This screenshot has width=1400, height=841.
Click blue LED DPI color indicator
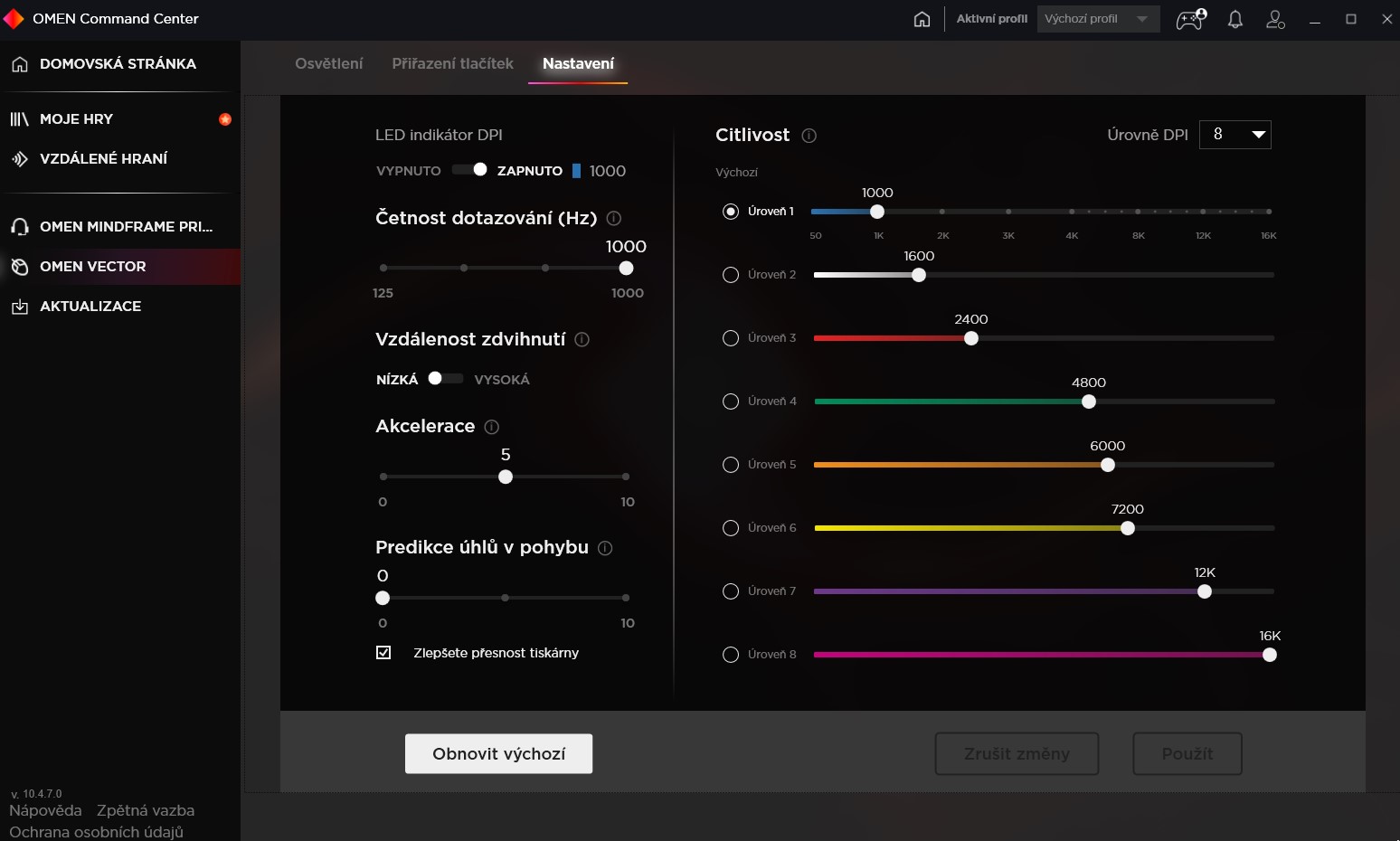click(x=576, y=171)
